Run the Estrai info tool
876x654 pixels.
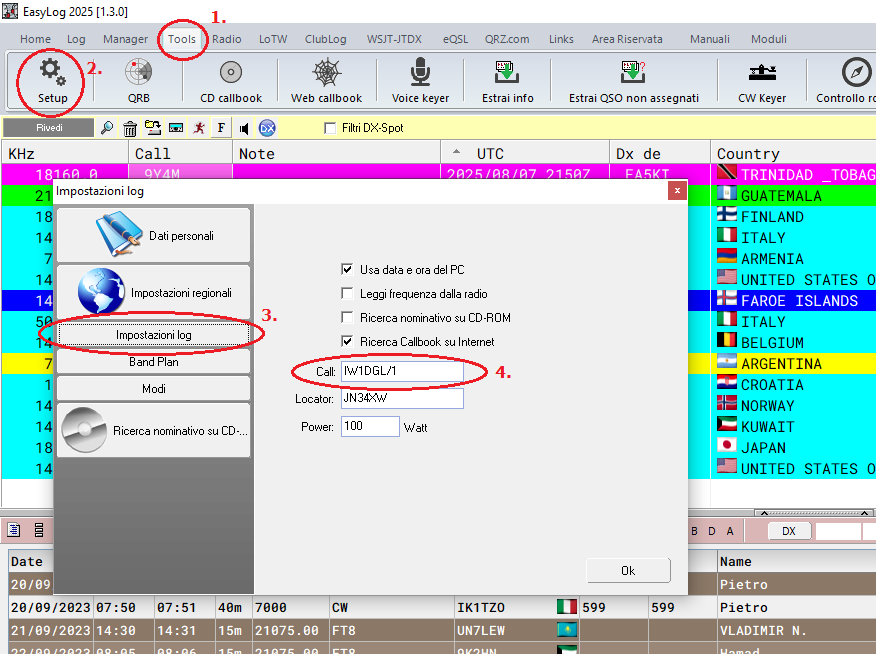(507, 82)
